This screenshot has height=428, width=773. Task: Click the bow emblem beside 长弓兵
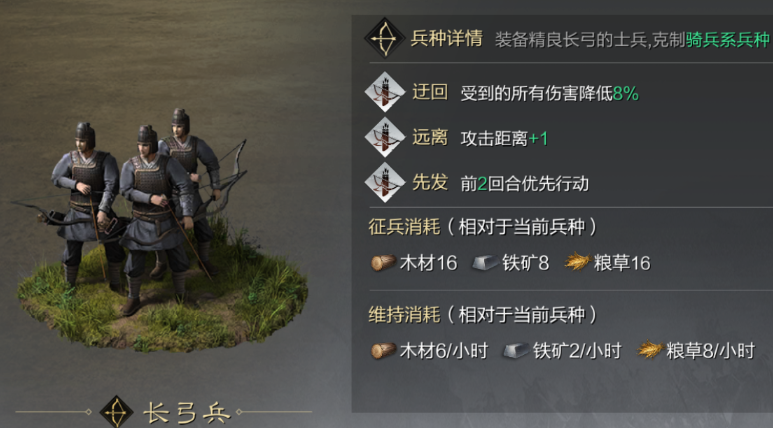[x=116, y=411]
